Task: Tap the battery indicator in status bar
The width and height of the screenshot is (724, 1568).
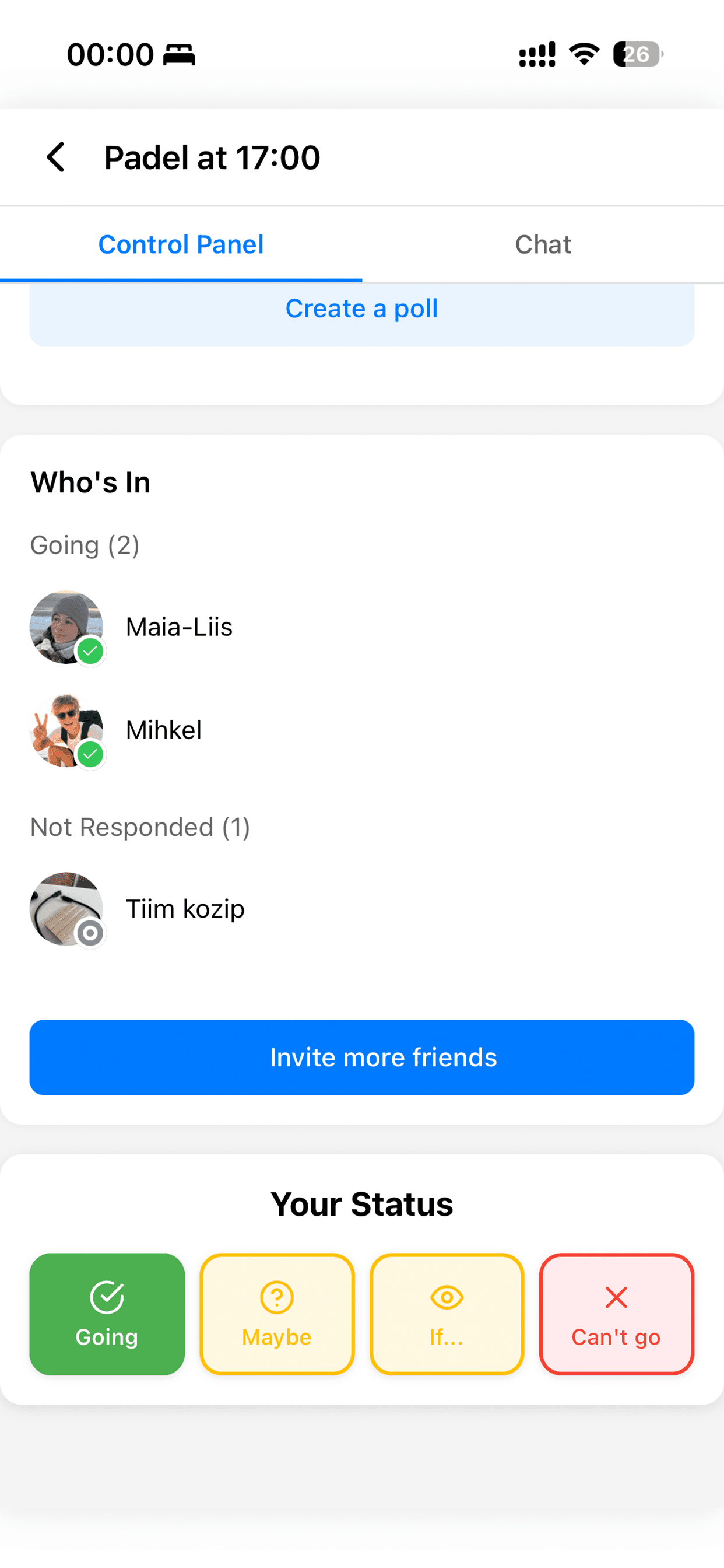Action: coord(637,55)
